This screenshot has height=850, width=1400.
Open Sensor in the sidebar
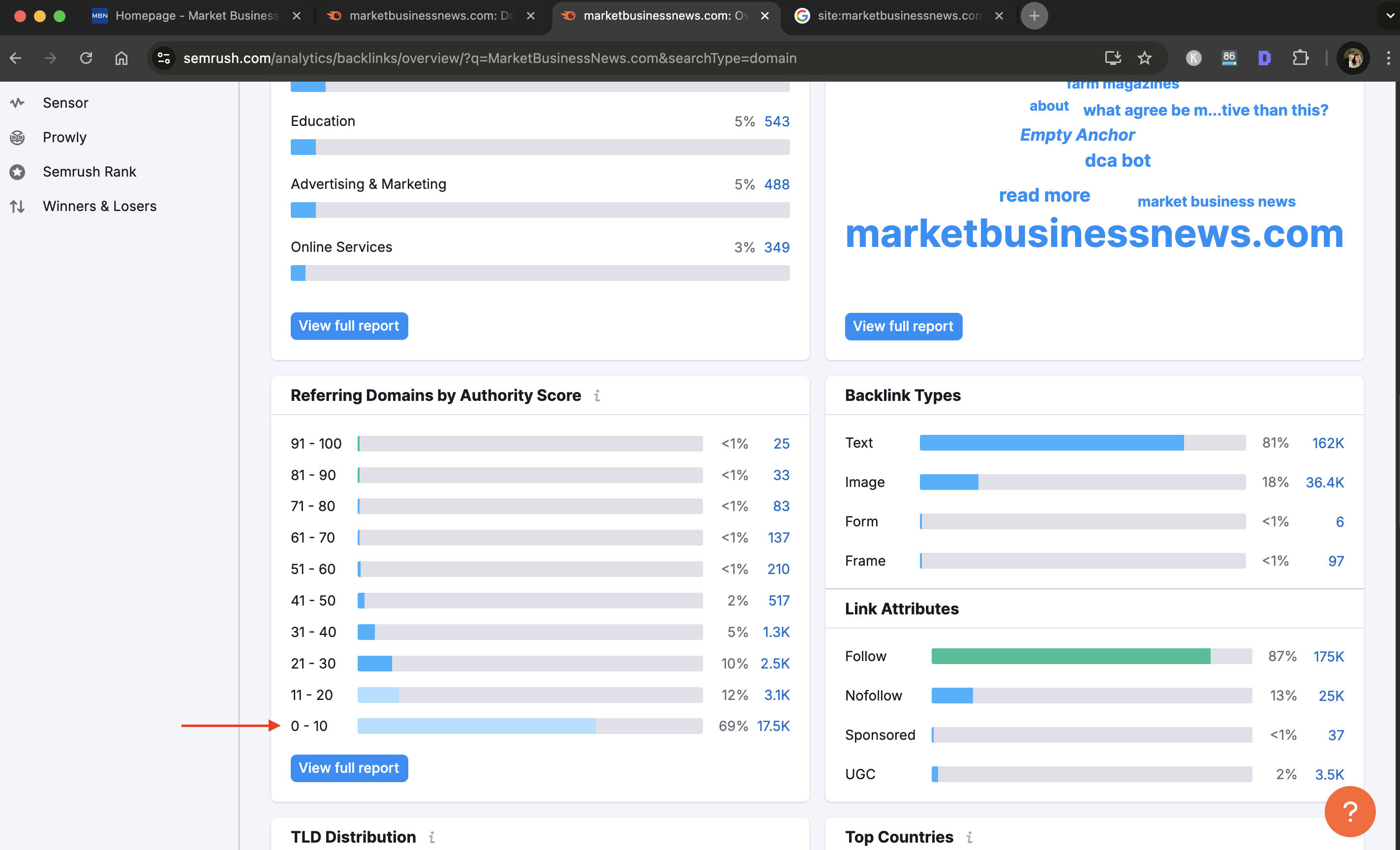point(65,103)
